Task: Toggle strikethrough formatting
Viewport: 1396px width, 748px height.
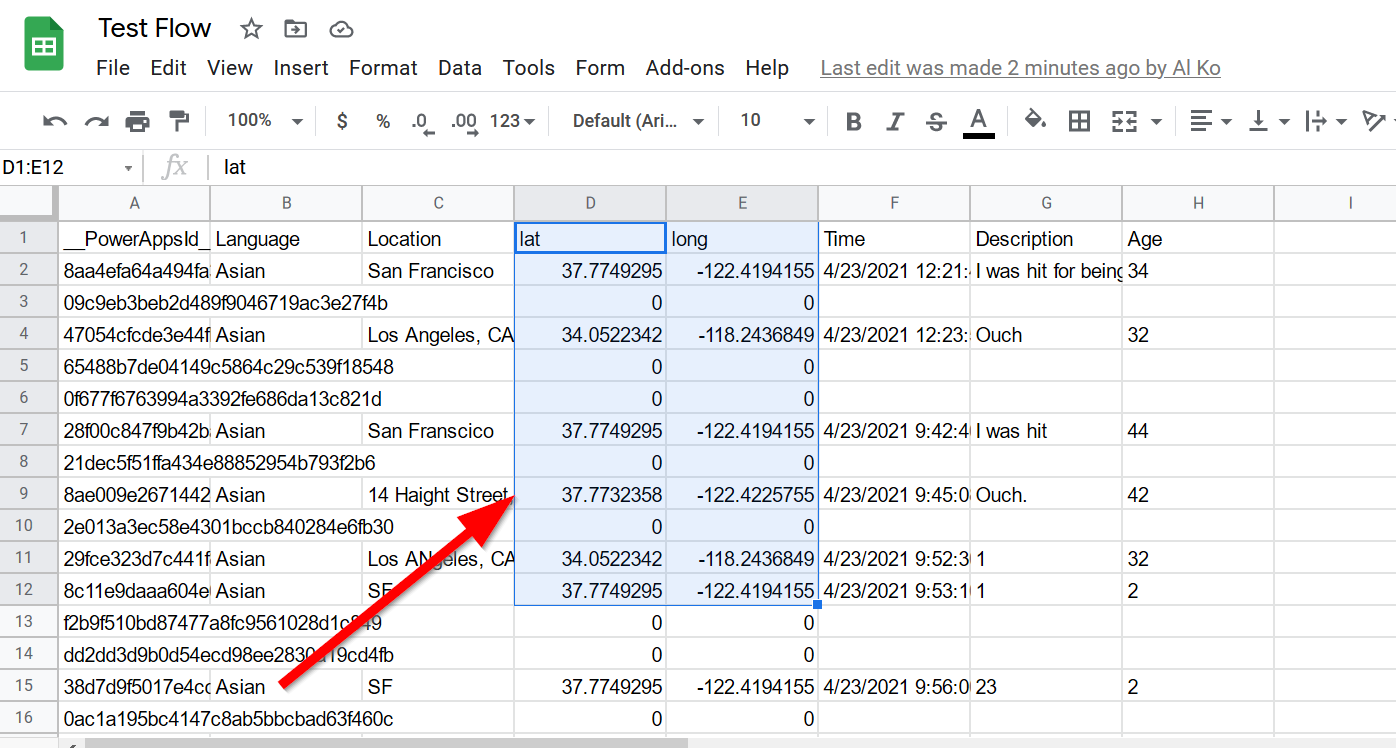Action: (936, 122)
